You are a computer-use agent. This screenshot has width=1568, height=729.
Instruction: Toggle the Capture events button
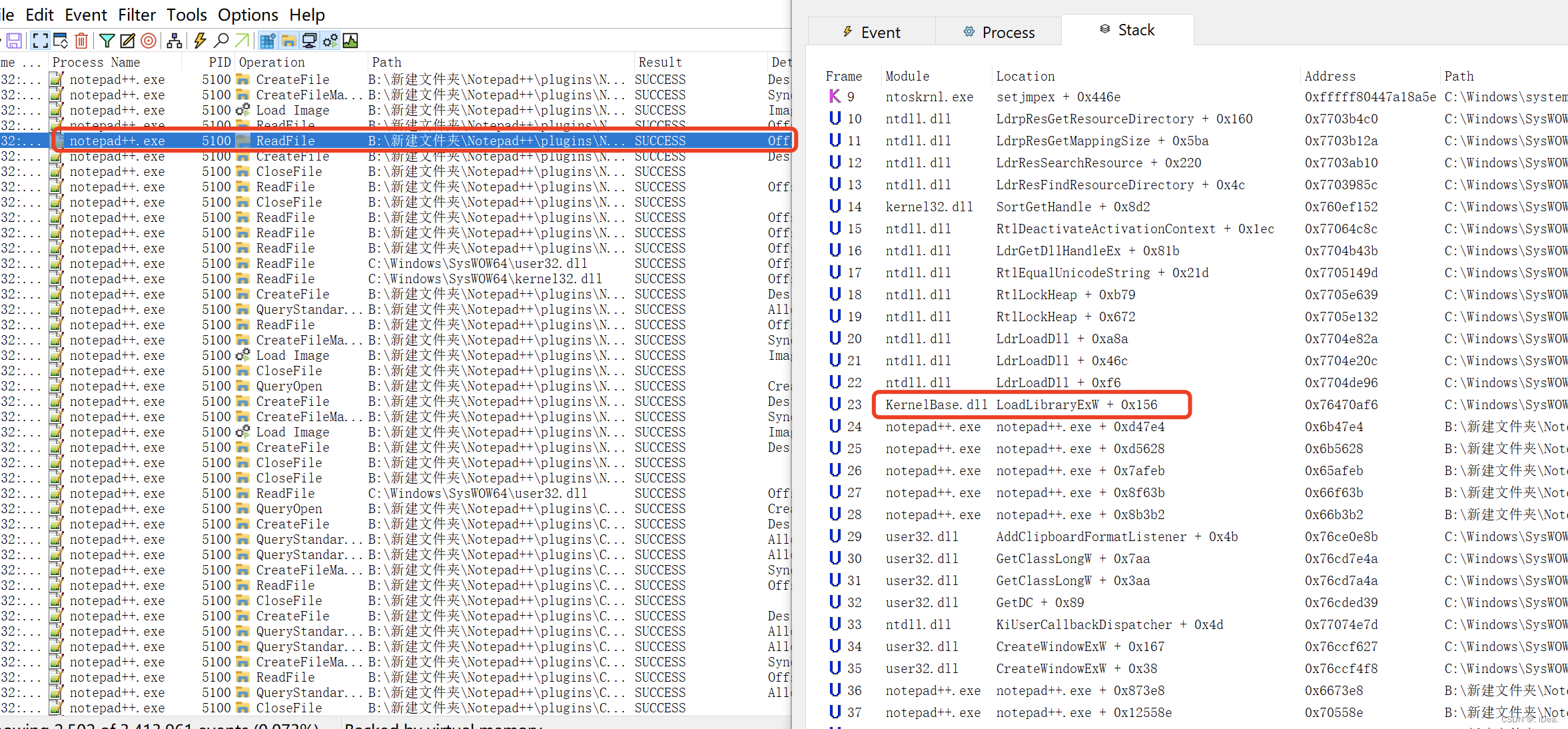41,41
